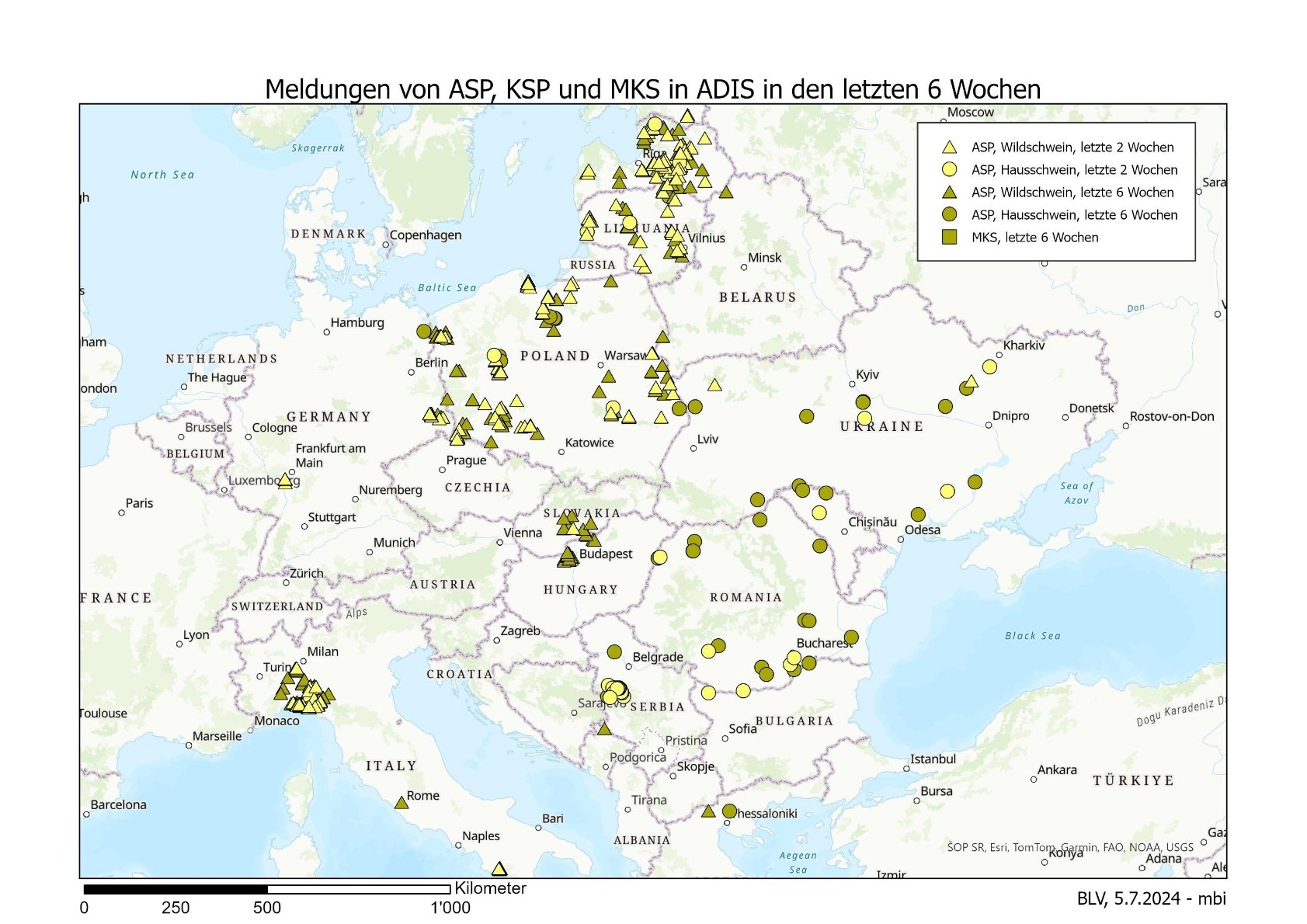
Task: Click the 'GERMANY' country label
Action: click(329, 417)
